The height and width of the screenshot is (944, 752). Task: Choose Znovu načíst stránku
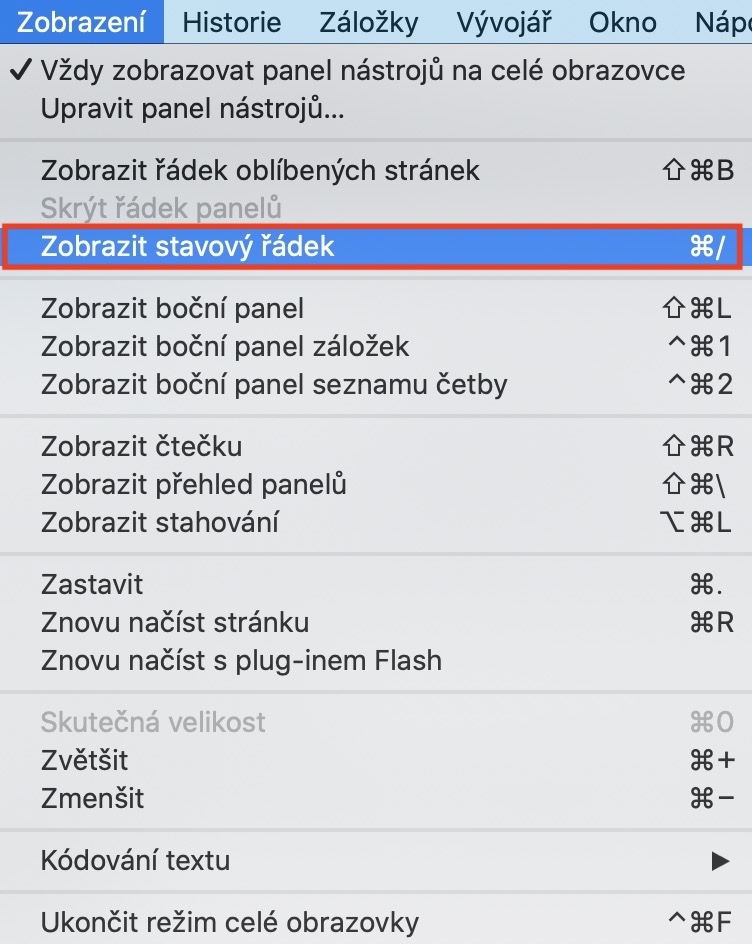[x=175, y=622]
